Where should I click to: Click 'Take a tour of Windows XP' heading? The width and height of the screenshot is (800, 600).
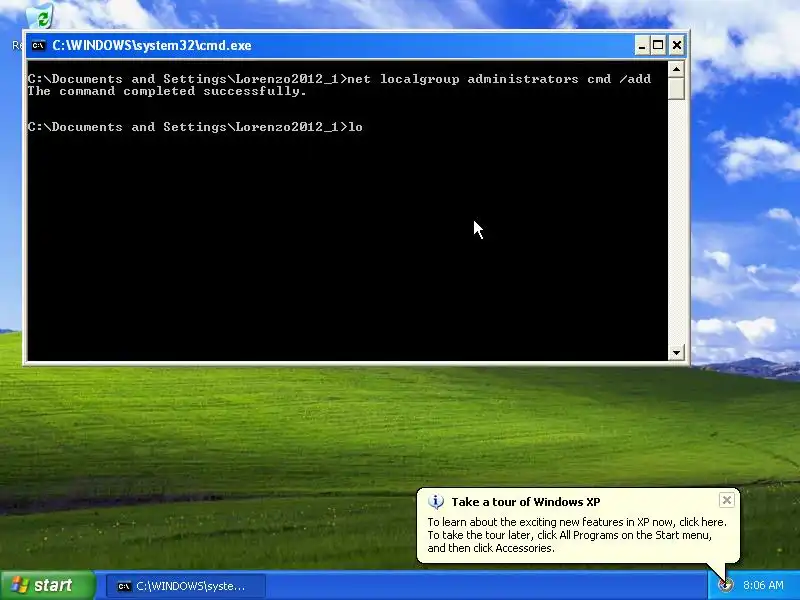point(526,502)
